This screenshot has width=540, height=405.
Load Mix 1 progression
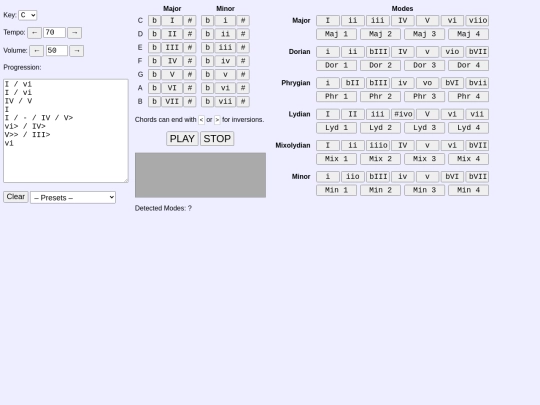click(x=336, y=159)
